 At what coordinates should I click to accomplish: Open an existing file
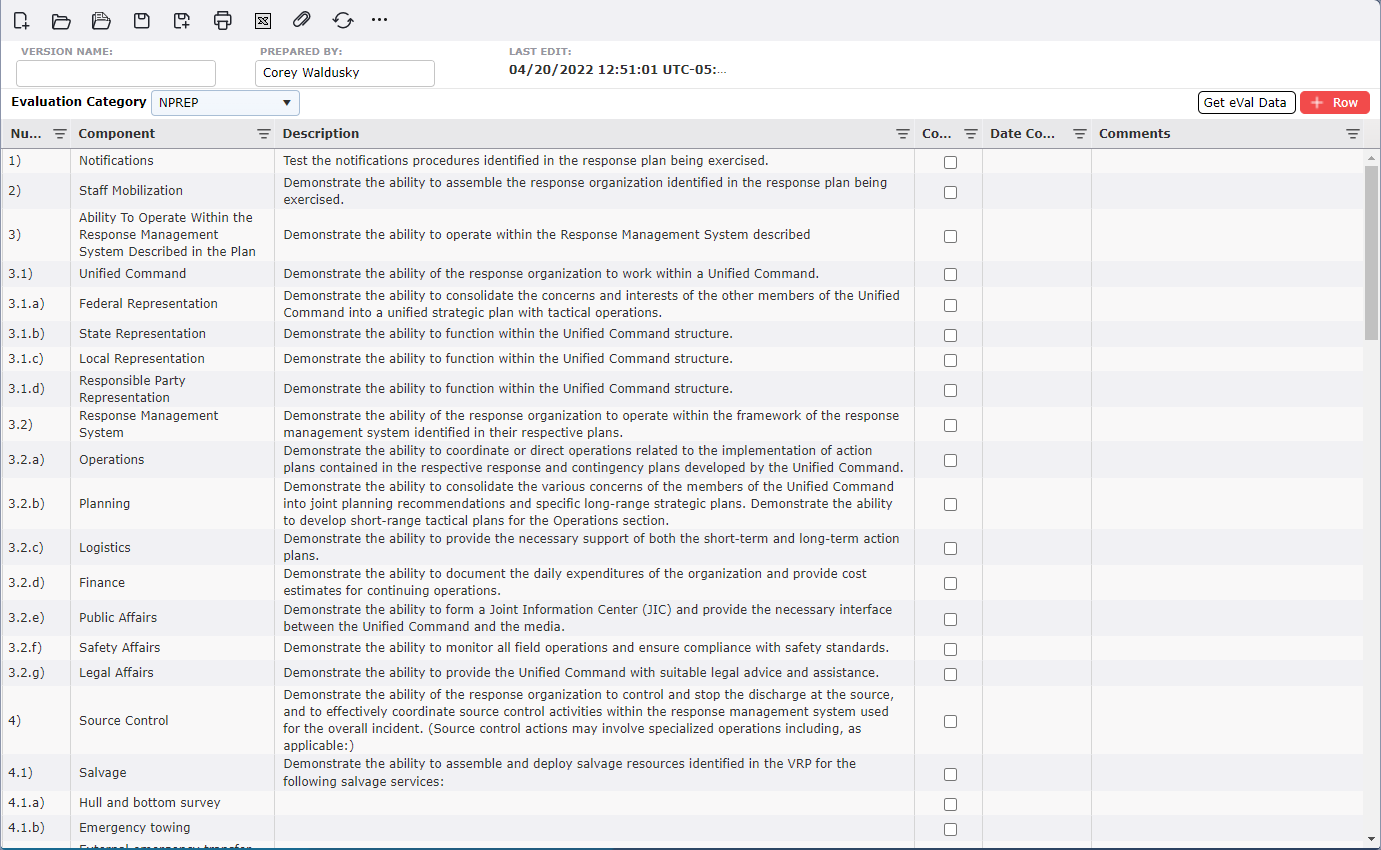pyautogui.click(x=61, y=20)
